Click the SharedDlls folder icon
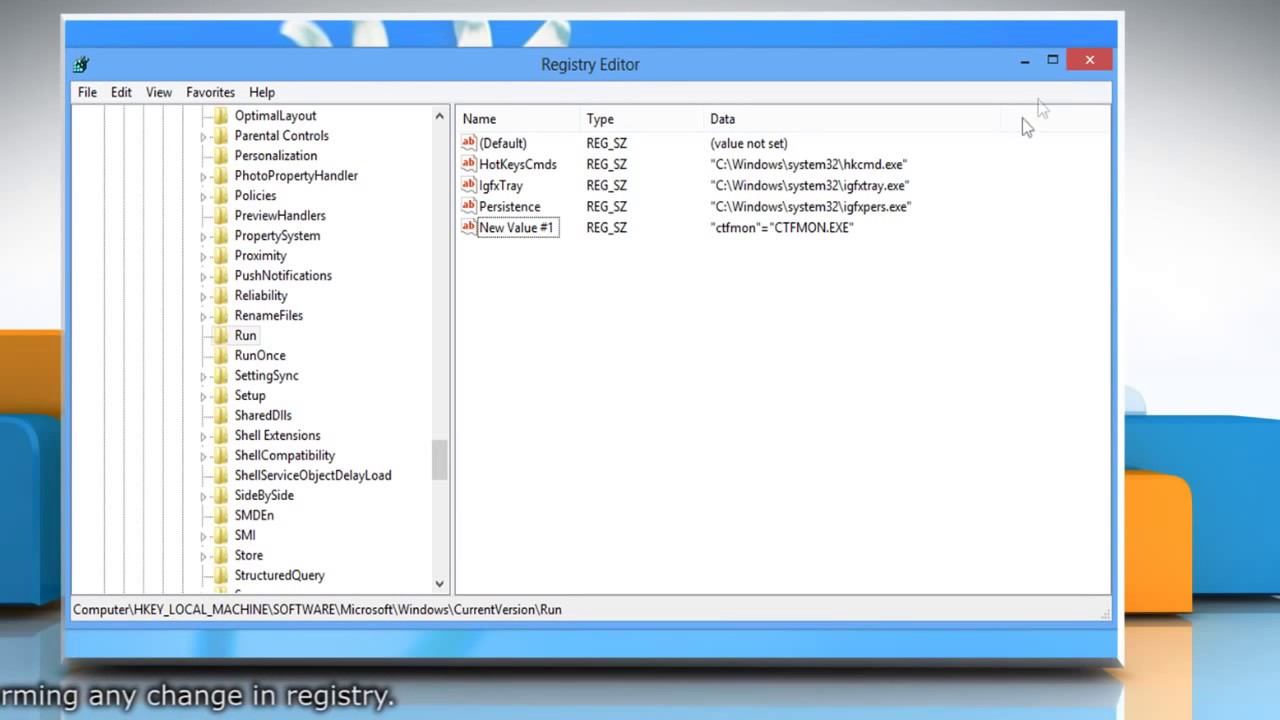 click(221, 416)
